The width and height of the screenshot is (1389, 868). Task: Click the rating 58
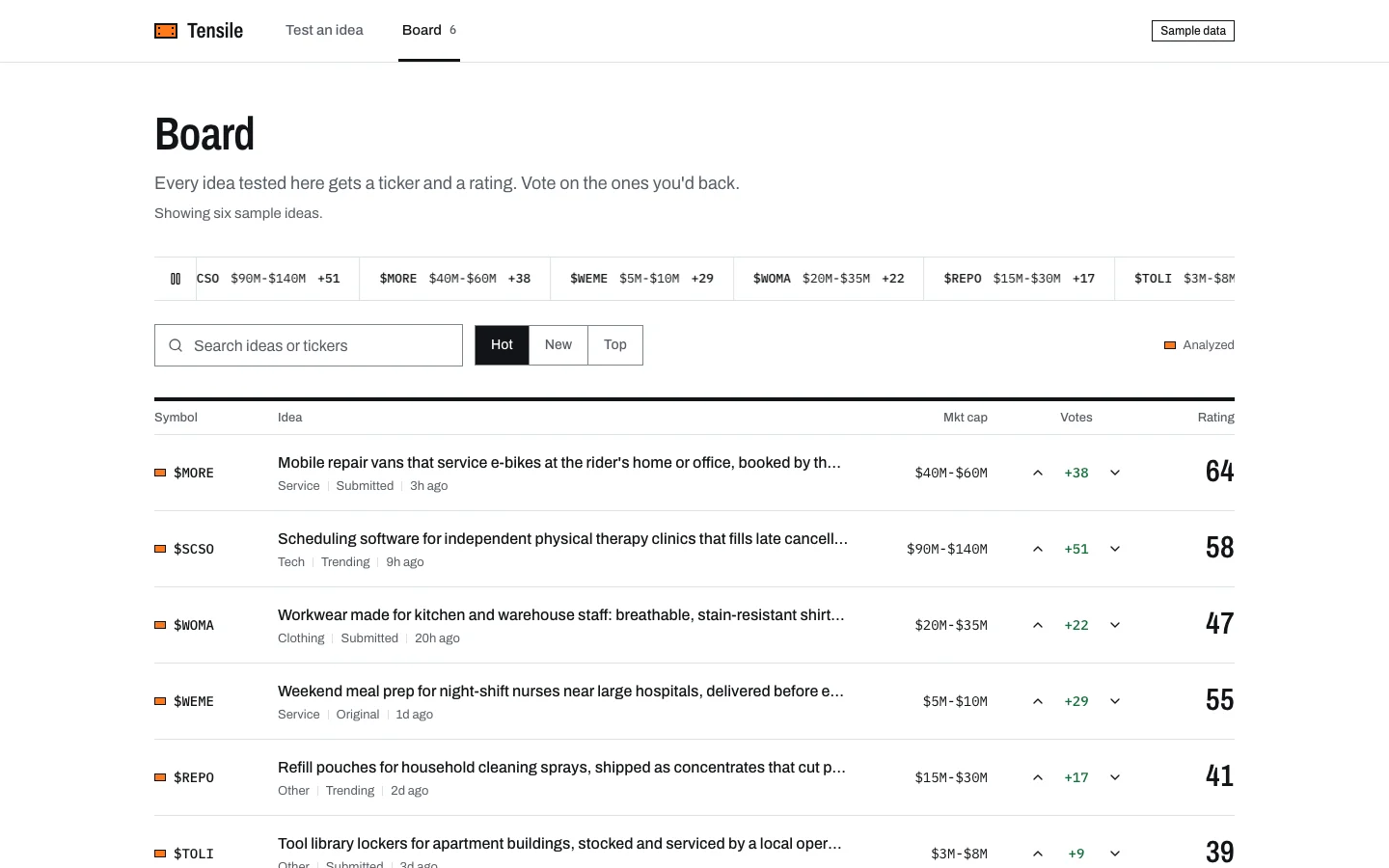pos(1219,547)
